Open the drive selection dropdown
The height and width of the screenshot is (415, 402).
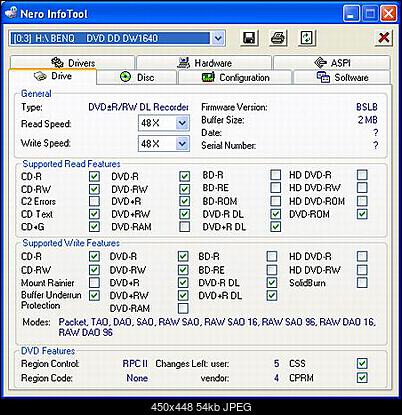tap(218, 38)
